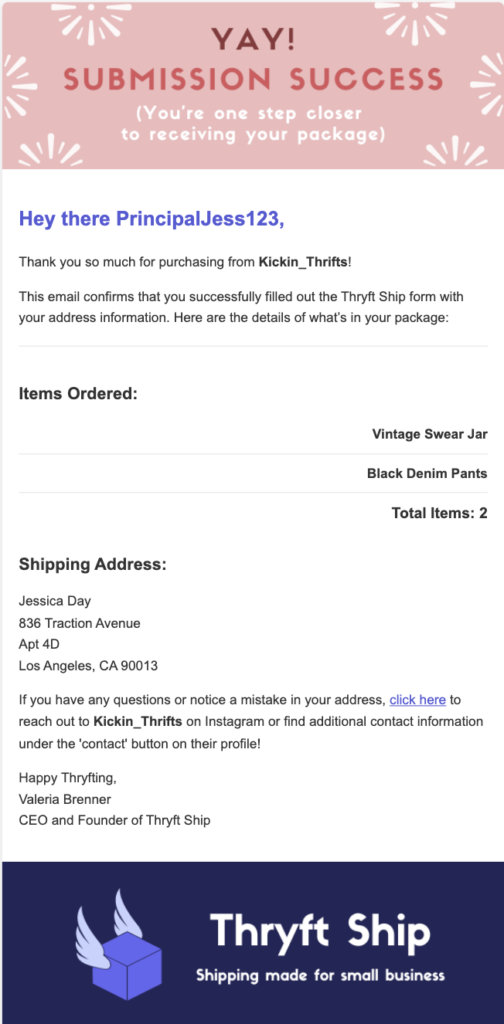Select the 'Submission Success' banner heading

253,80
